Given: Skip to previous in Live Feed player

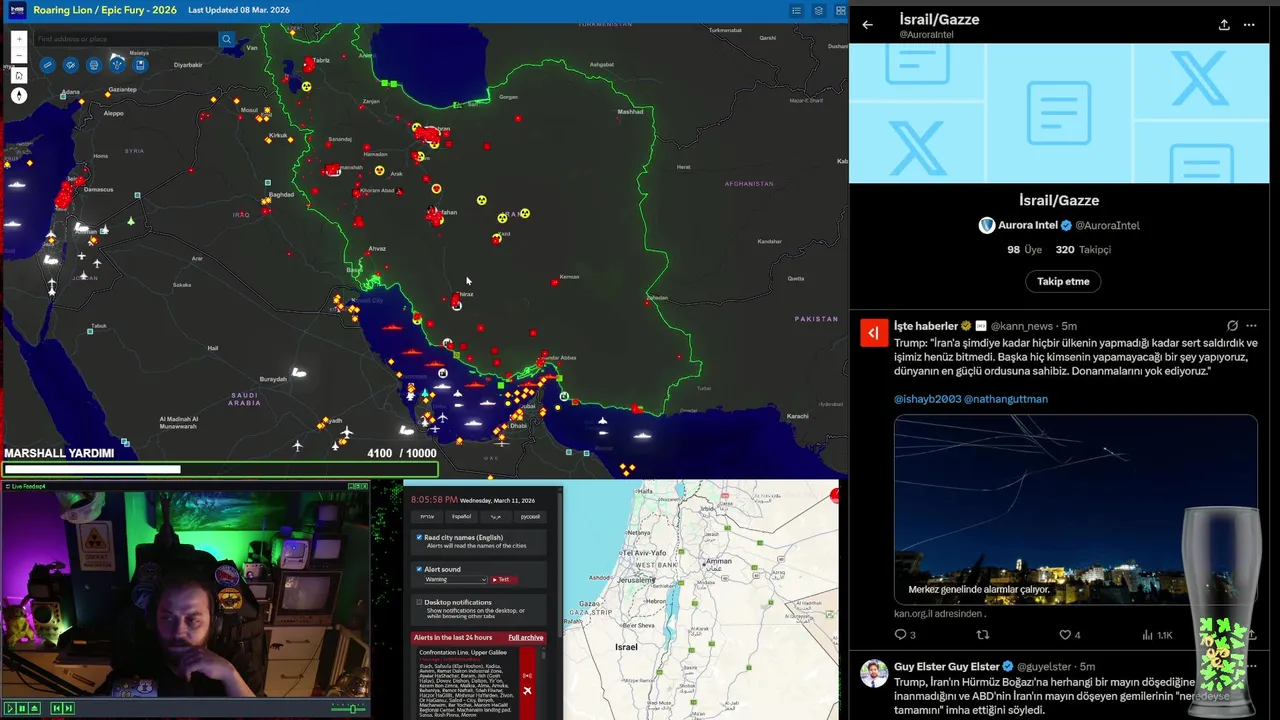Looking at the screenshot, I should tap(57, 708).
